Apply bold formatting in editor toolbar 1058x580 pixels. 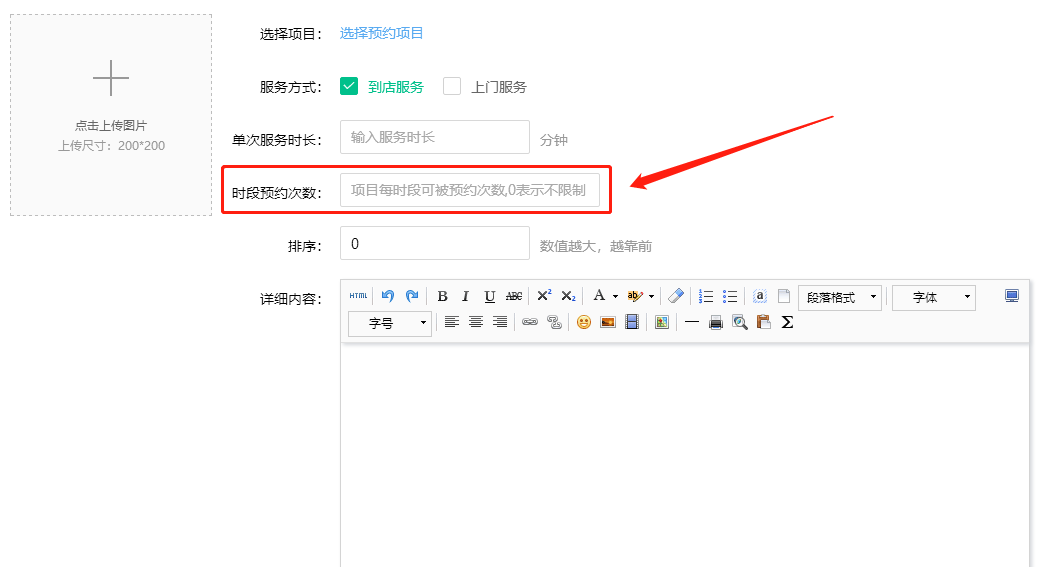442,296
